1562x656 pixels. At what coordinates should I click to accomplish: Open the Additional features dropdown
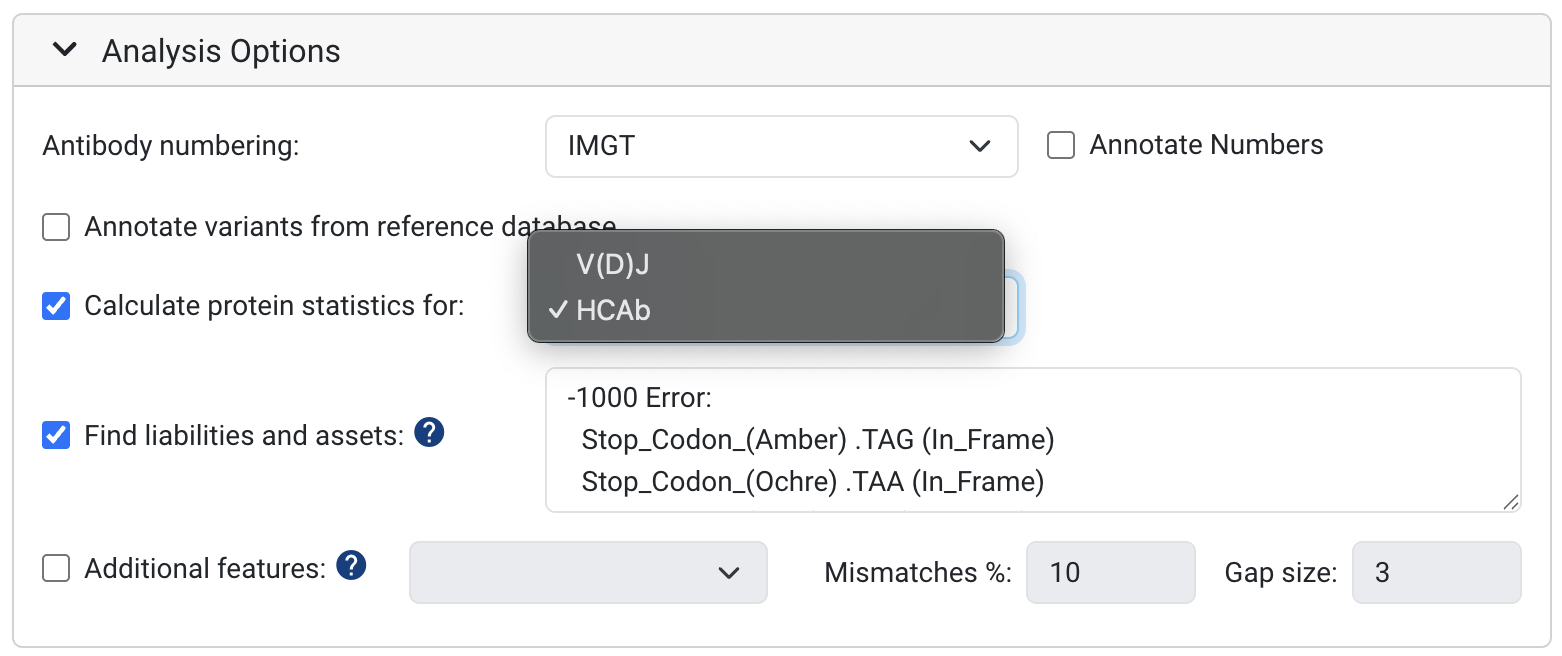tap(588, 572)
